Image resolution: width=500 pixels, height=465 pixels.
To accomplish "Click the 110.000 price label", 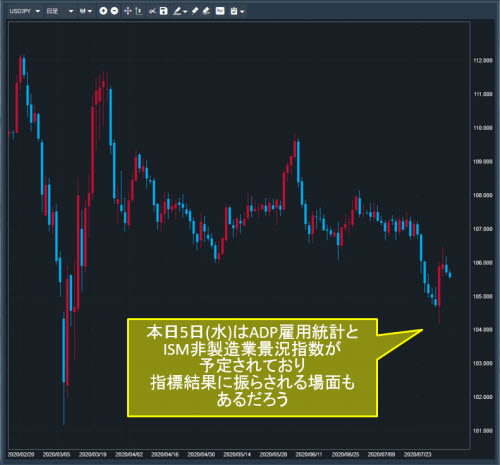I will pos(483,128).
